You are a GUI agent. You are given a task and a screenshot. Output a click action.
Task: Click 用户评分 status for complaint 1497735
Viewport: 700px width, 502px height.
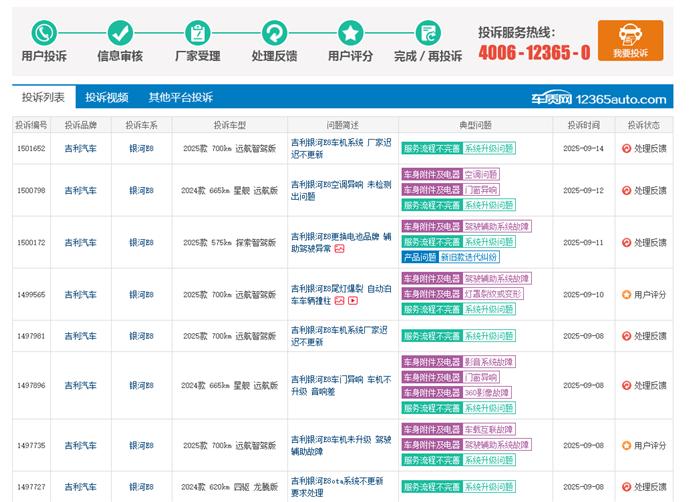pyautogui.click(x=643, y=445)
